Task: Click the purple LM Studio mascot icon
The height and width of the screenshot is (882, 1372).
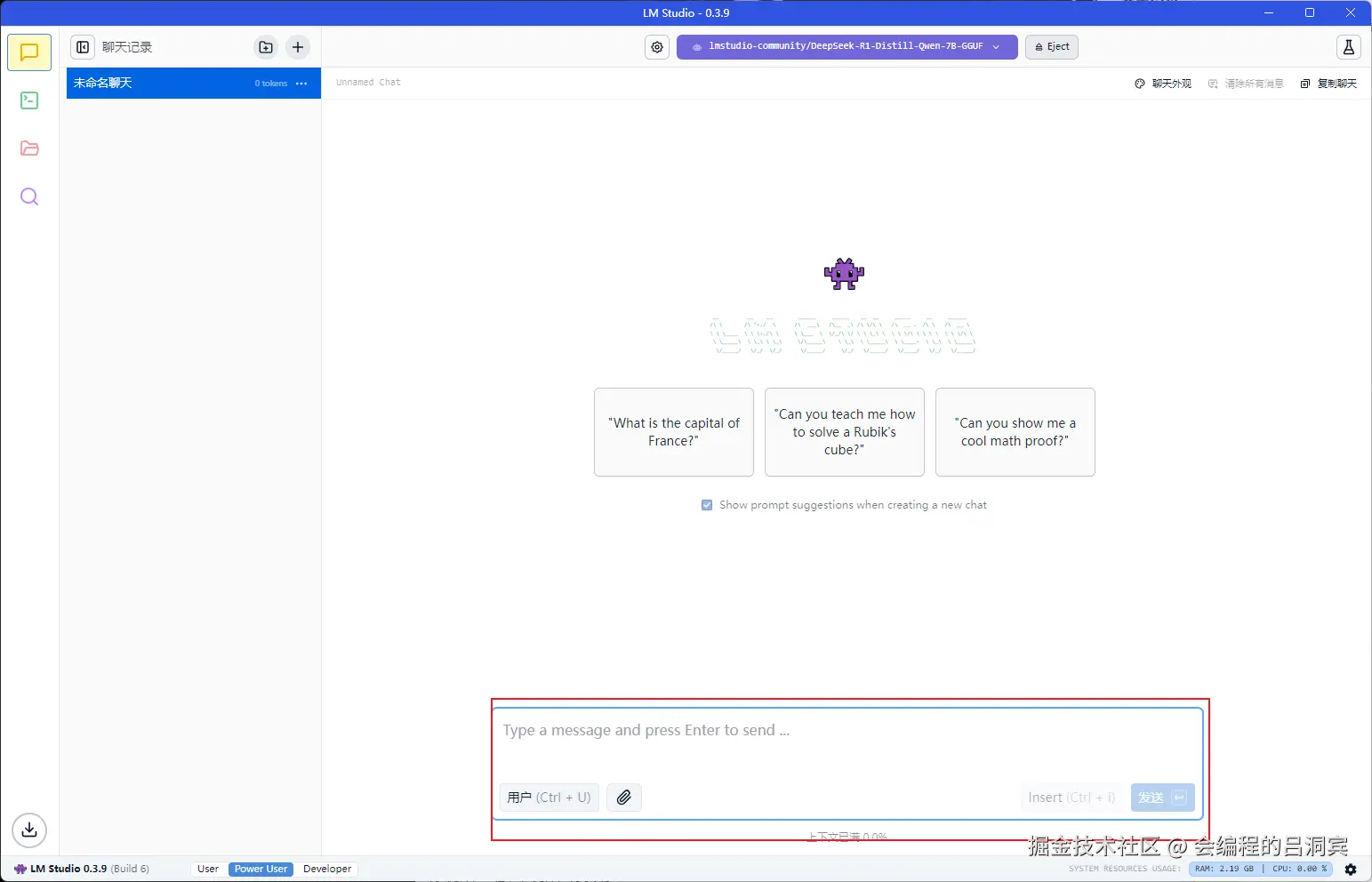Action: [x=844, y=274]
